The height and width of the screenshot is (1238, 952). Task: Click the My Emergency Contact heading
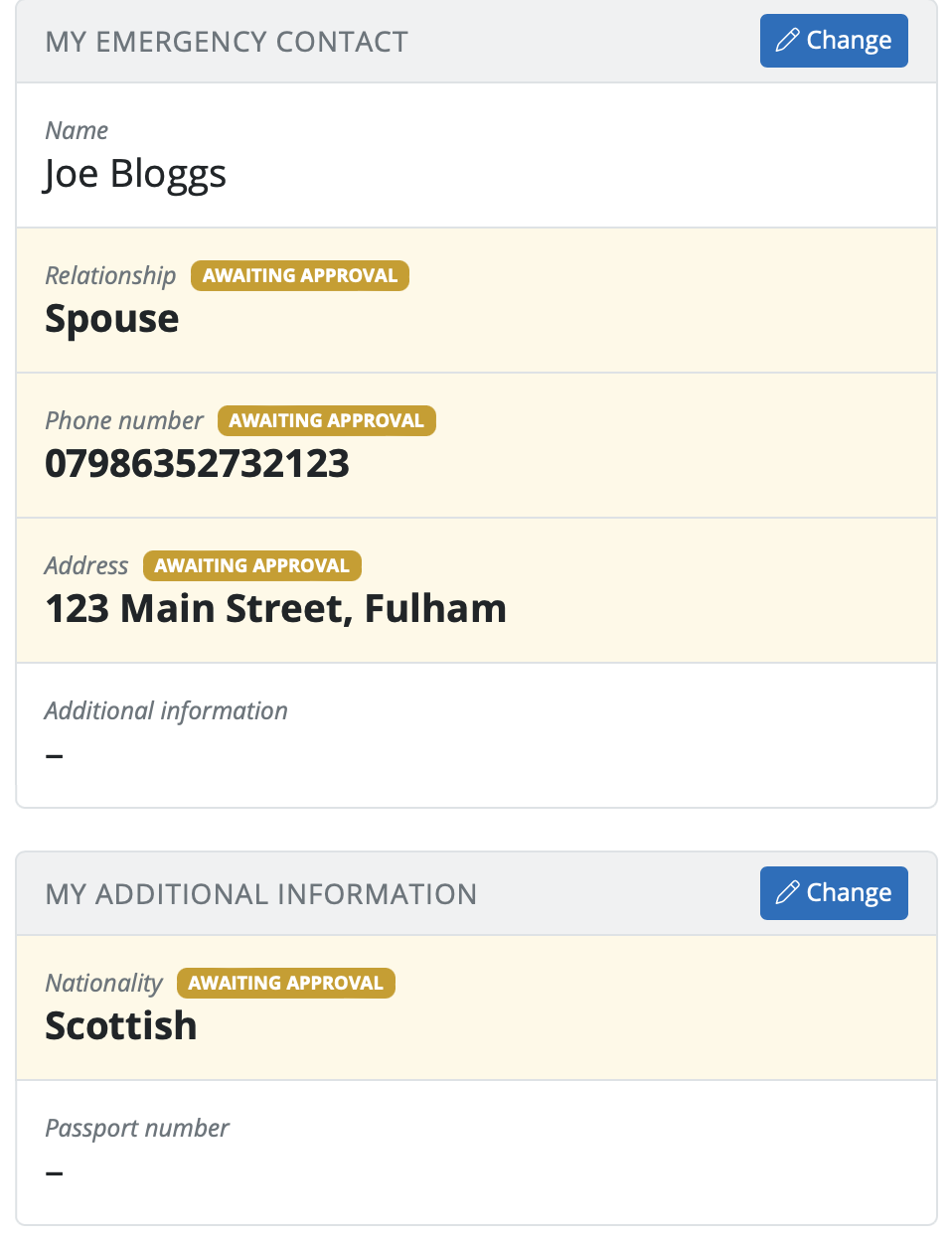tap(227, 42)
